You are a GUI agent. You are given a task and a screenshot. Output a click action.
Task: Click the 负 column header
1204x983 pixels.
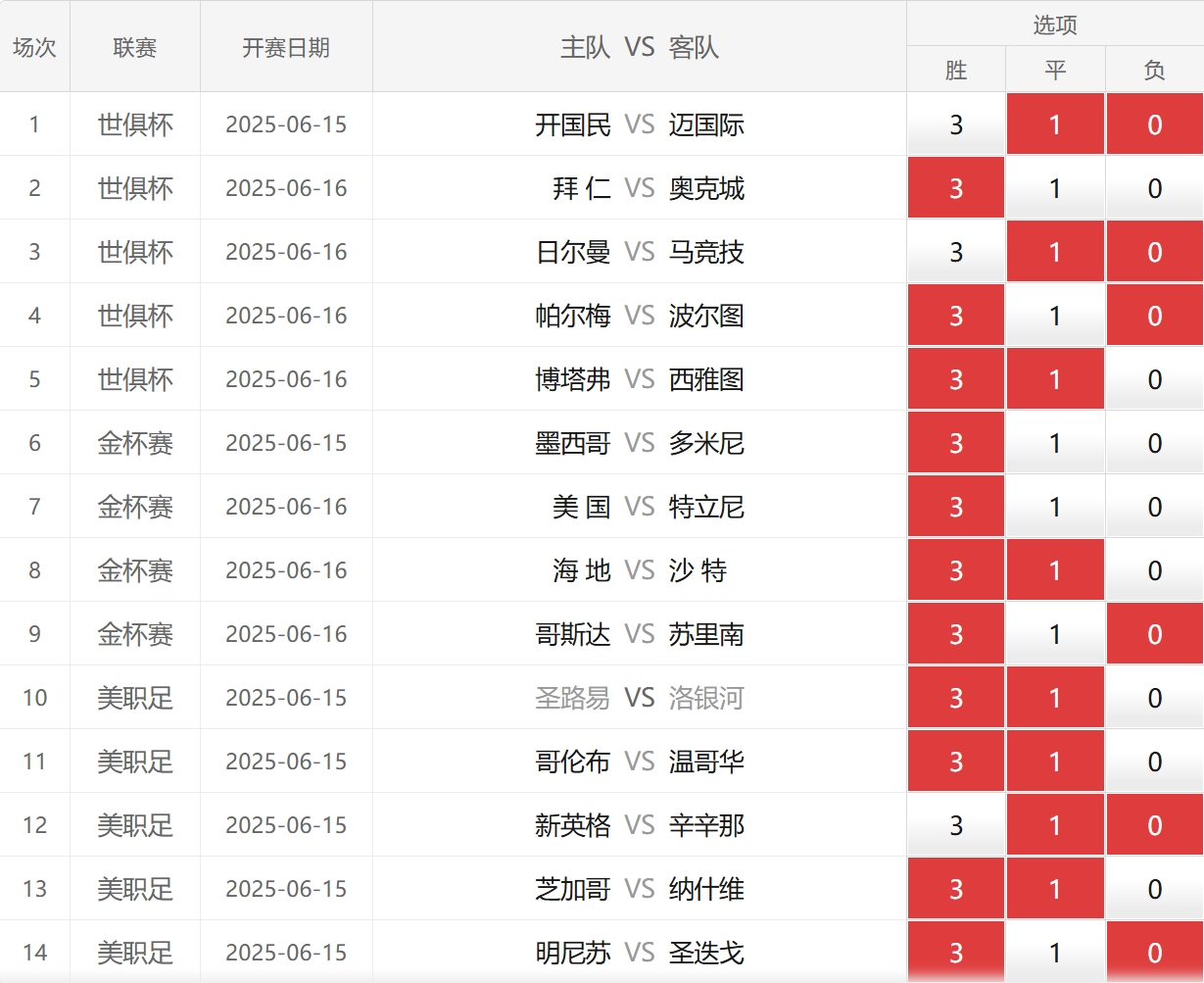tap(1155, 70)
